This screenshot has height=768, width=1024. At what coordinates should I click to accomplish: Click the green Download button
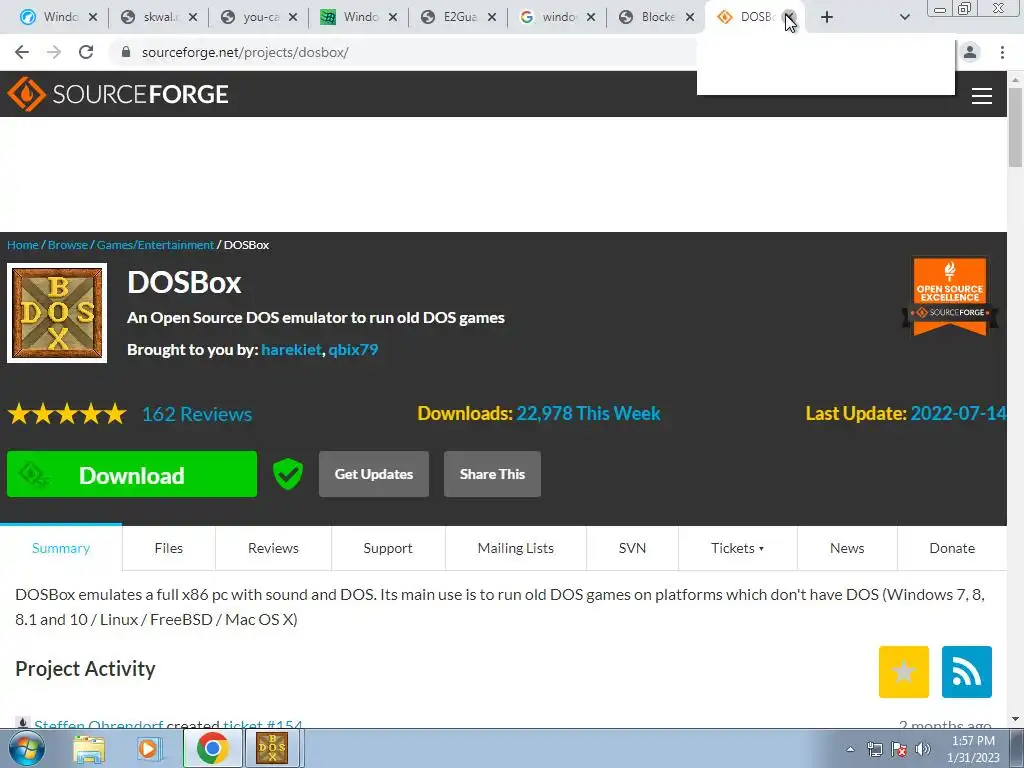pyautogui.click(x=132, y=474)
